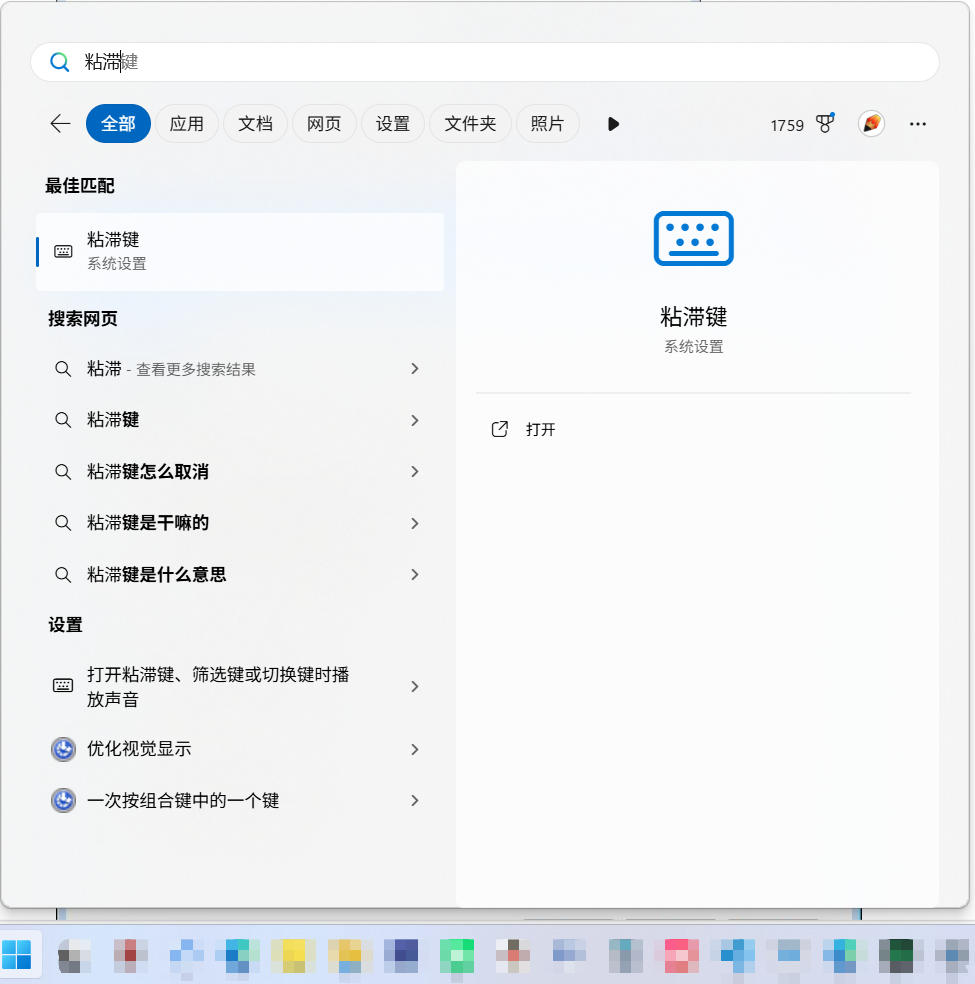975x984 pixels.
Task: Click the Windows Start button on taskbar
Action: click(17, 956)
